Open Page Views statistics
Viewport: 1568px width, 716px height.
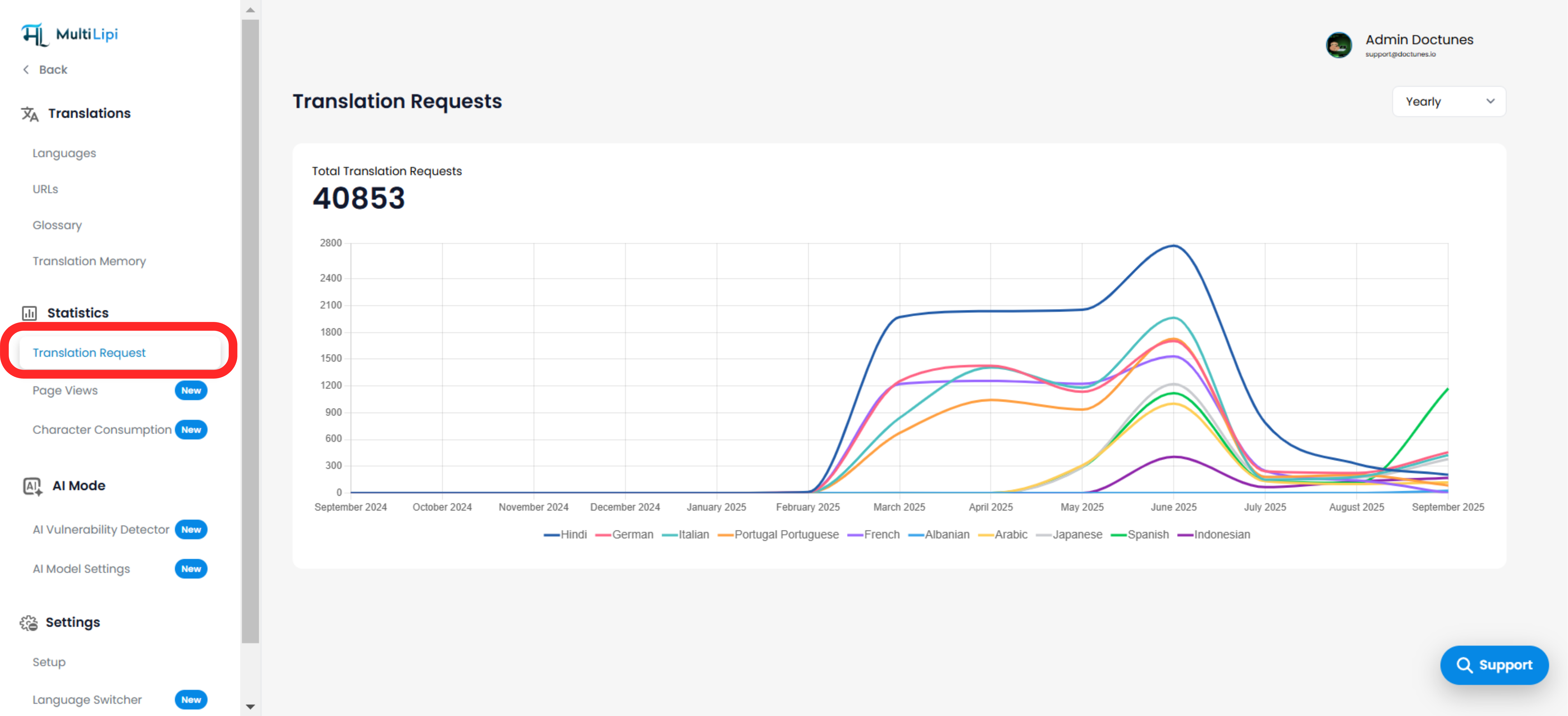64,391
